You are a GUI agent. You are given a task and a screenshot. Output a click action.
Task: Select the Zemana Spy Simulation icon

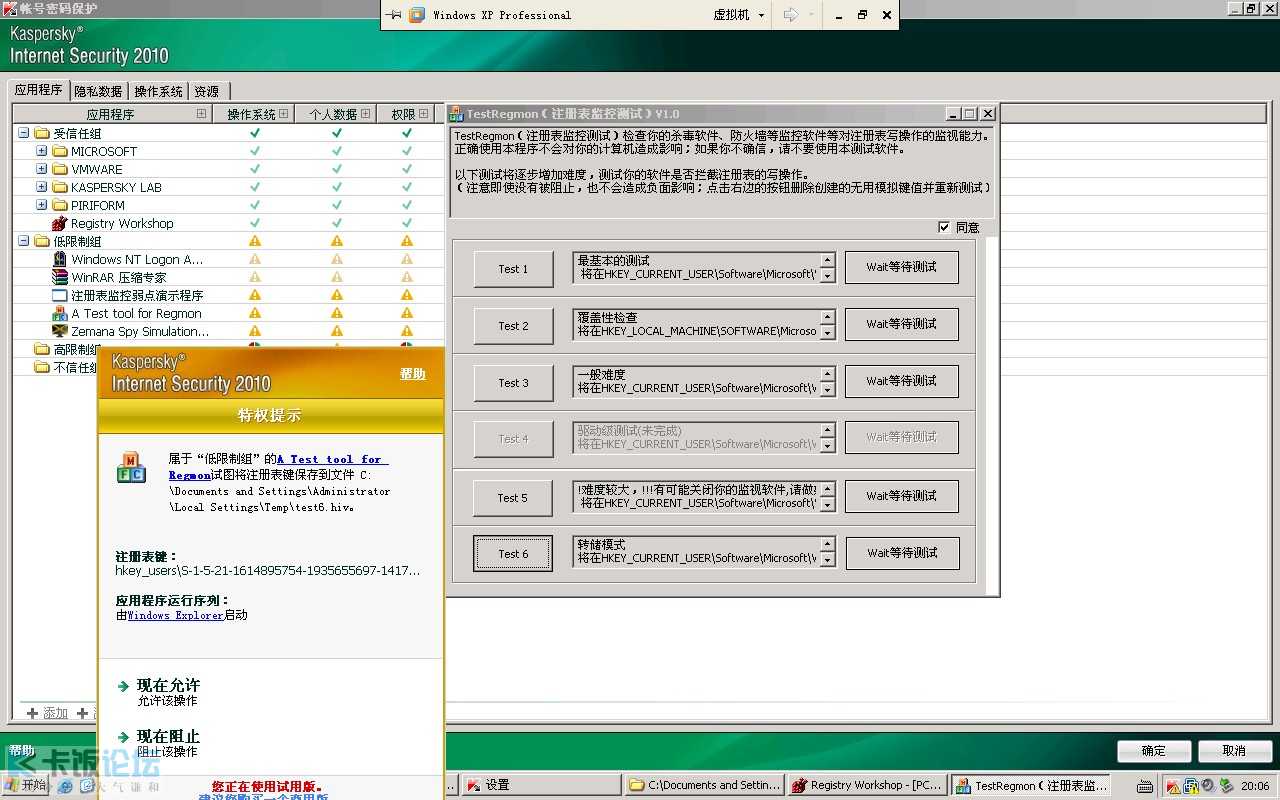point(59,331)
